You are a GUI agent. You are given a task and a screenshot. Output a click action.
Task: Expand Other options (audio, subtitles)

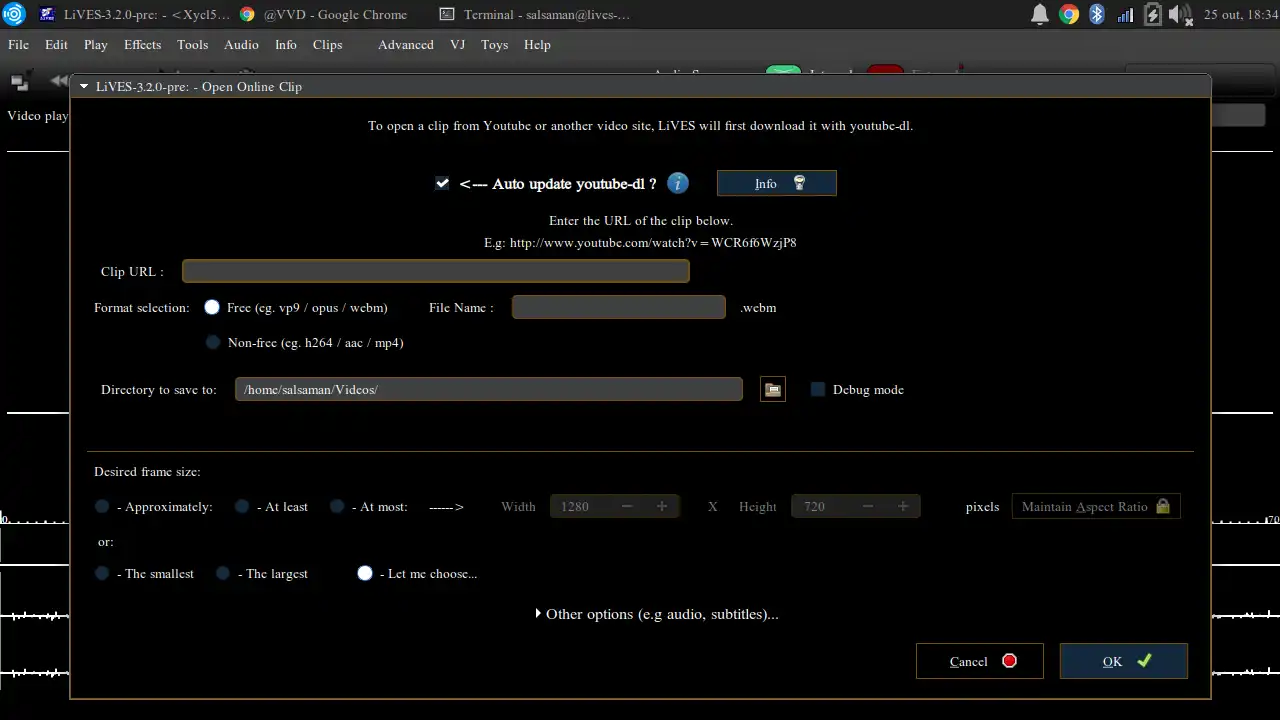coord(657,614)
